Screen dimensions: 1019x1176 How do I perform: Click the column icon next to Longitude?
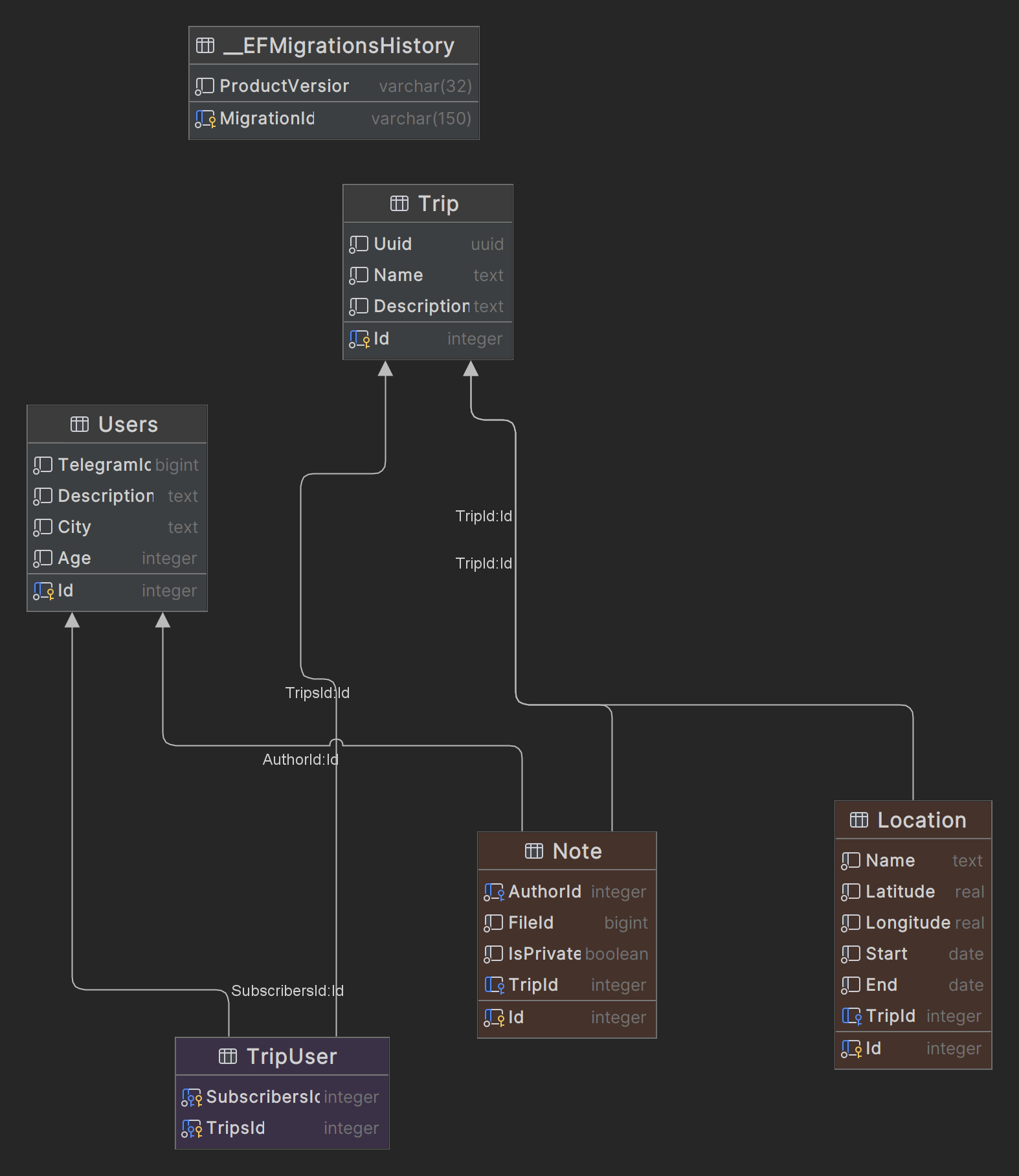[851, 923]
